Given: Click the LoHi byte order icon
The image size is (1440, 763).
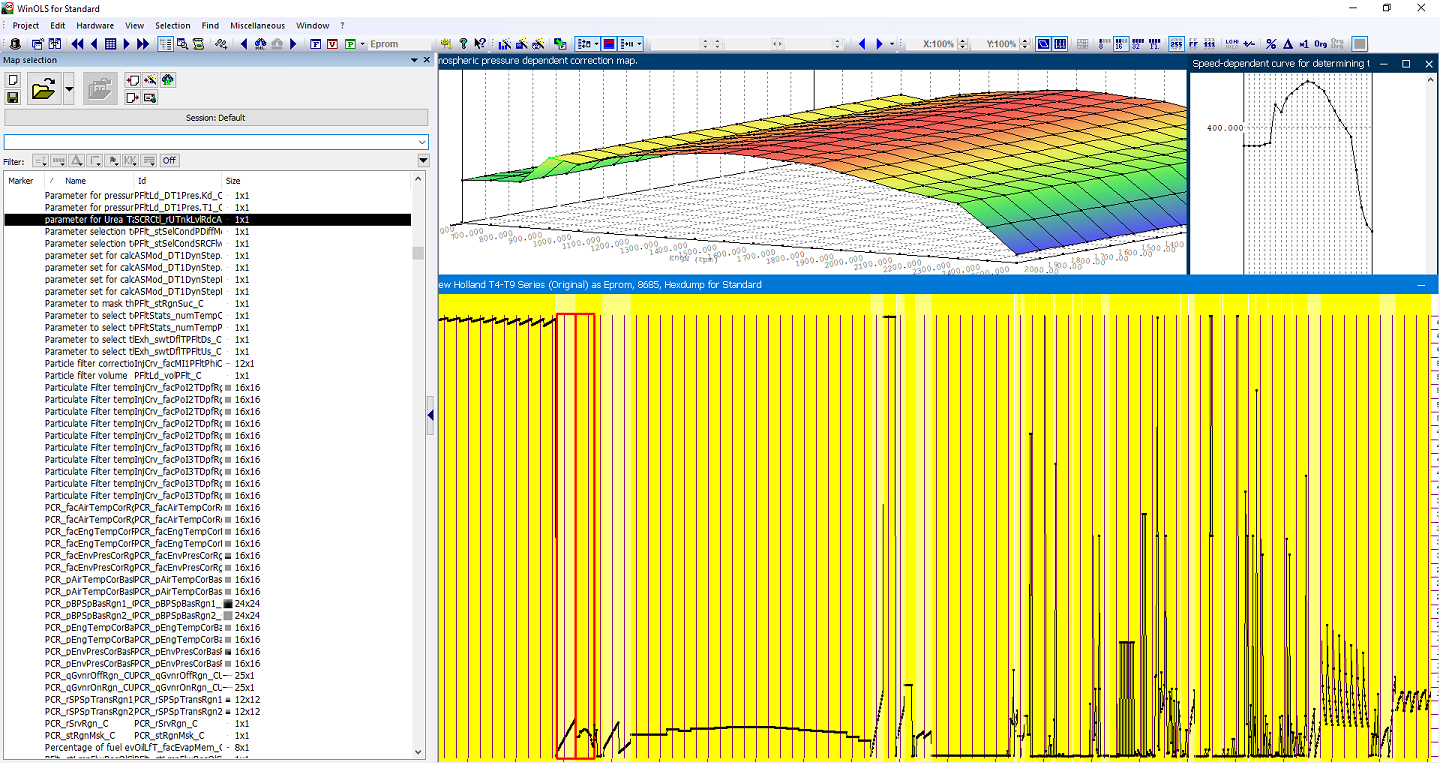Looking at the screenshot, I should (x=1231, y=44).
